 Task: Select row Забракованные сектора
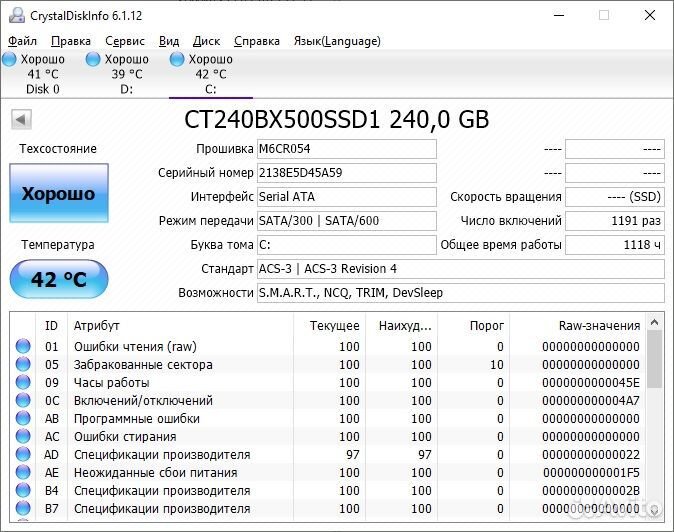[328, 364]
